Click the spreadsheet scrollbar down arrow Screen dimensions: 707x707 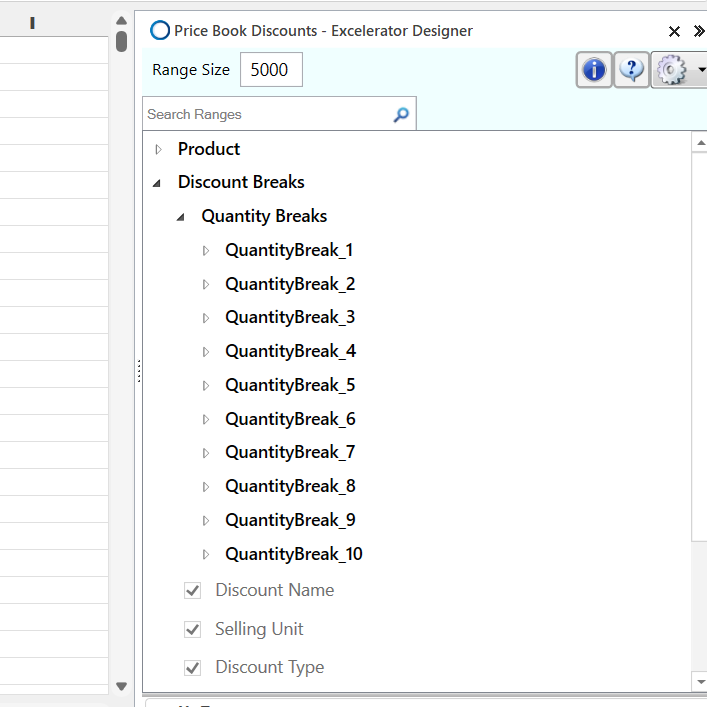click(122, 686)
